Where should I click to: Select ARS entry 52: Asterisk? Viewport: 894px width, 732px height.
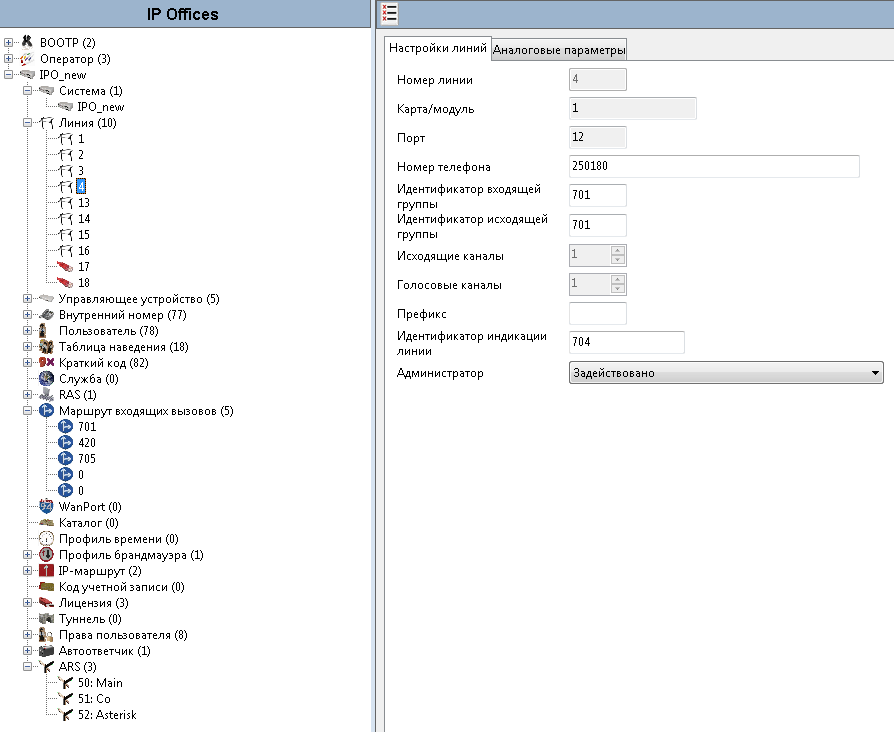(x=107, y=714)
